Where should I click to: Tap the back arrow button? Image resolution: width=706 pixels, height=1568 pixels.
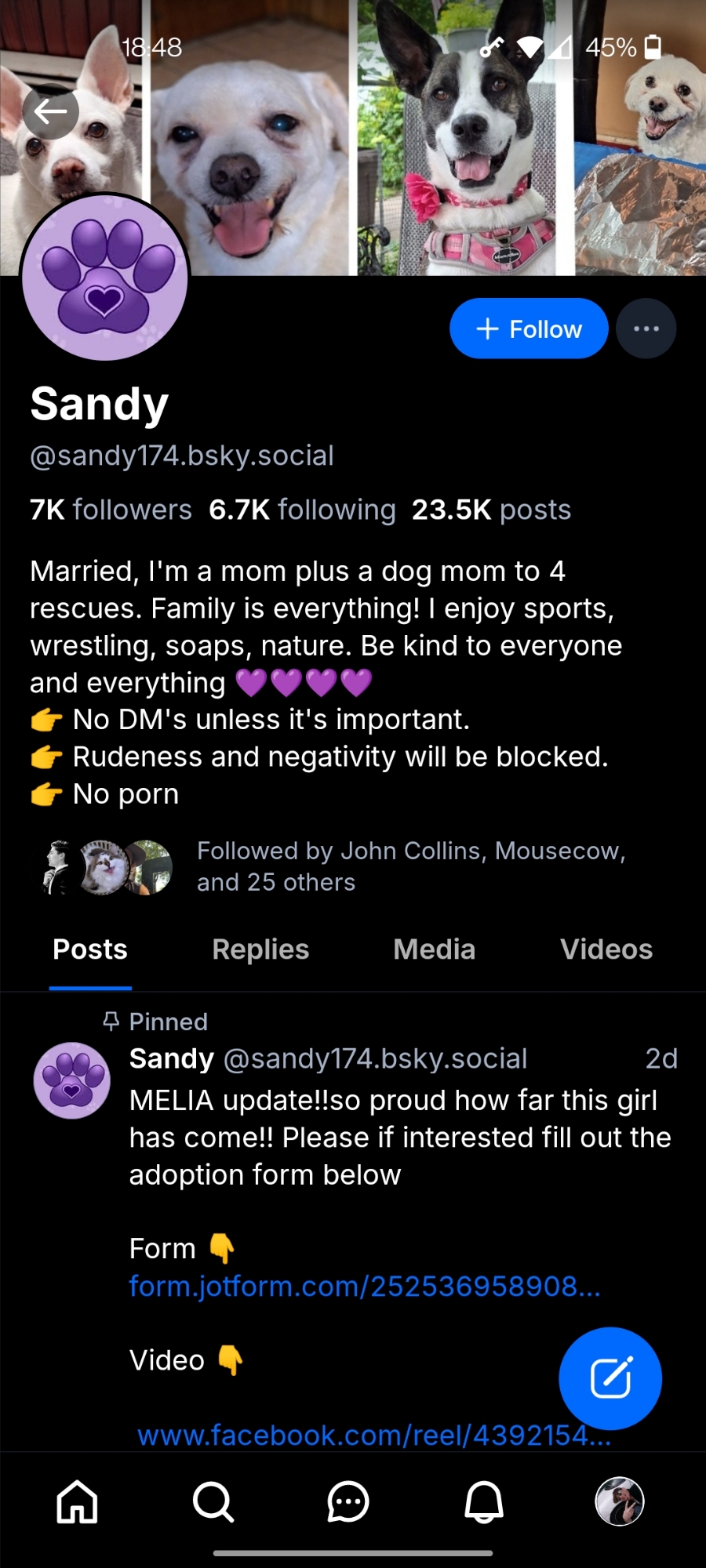pos(51,112)
